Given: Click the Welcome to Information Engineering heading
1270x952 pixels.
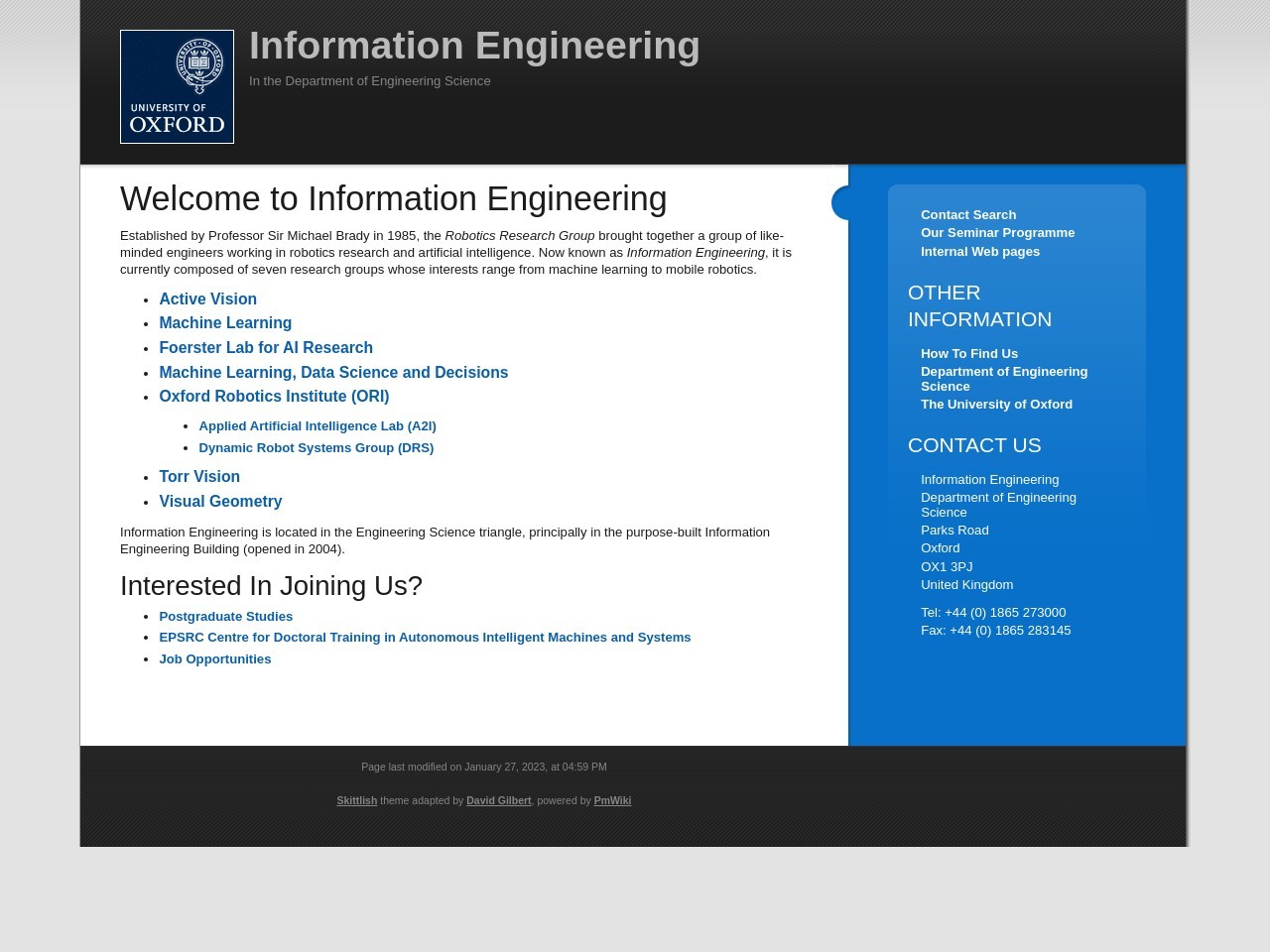Looking at the screenshot, I should 393,198.
